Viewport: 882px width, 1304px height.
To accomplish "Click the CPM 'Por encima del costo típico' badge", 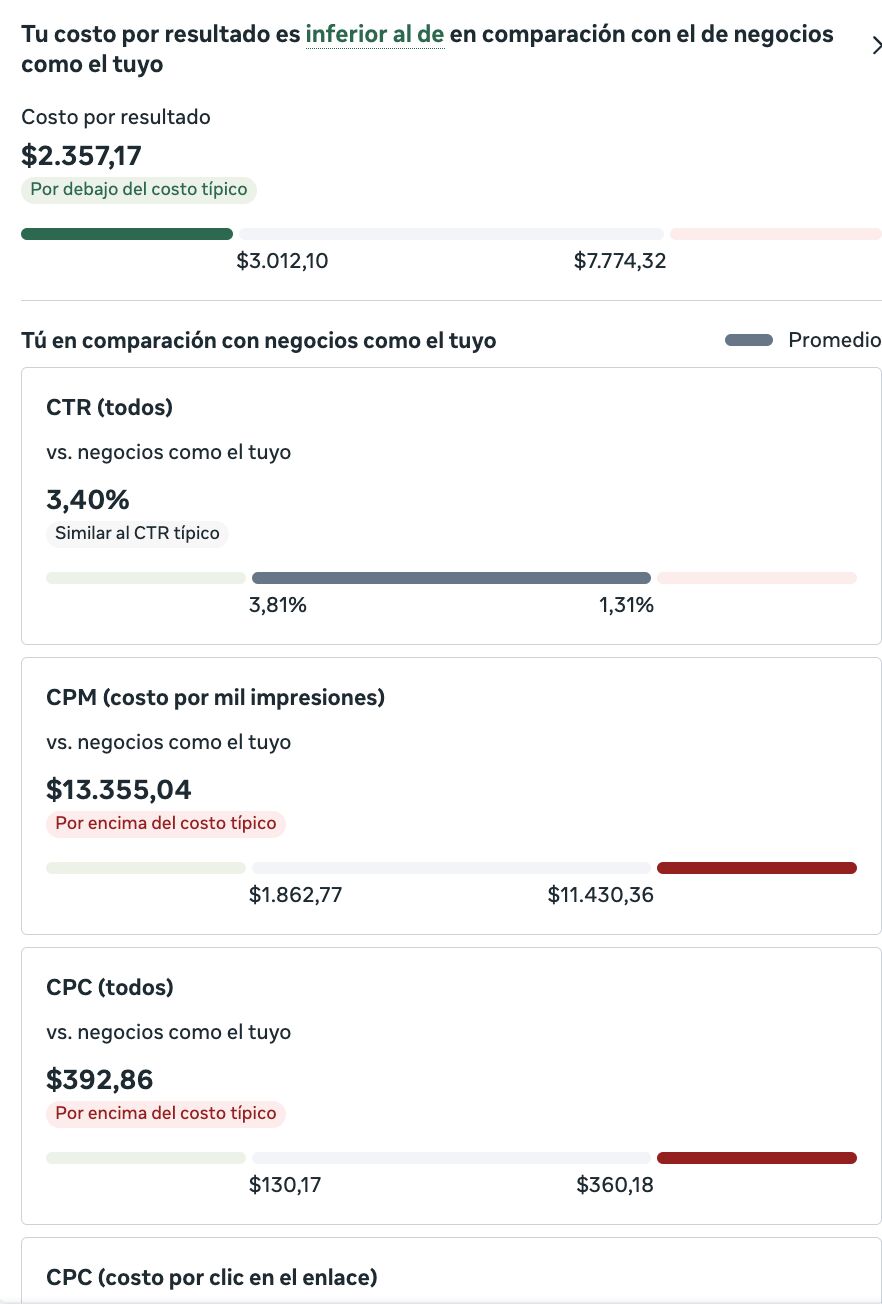I will (166, 823).
